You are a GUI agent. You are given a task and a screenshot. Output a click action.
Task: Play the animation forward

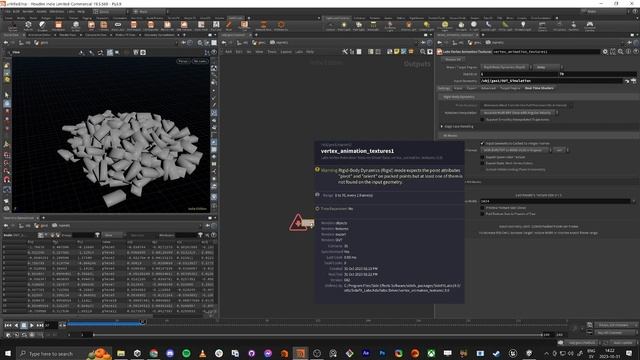coord(32,325)
